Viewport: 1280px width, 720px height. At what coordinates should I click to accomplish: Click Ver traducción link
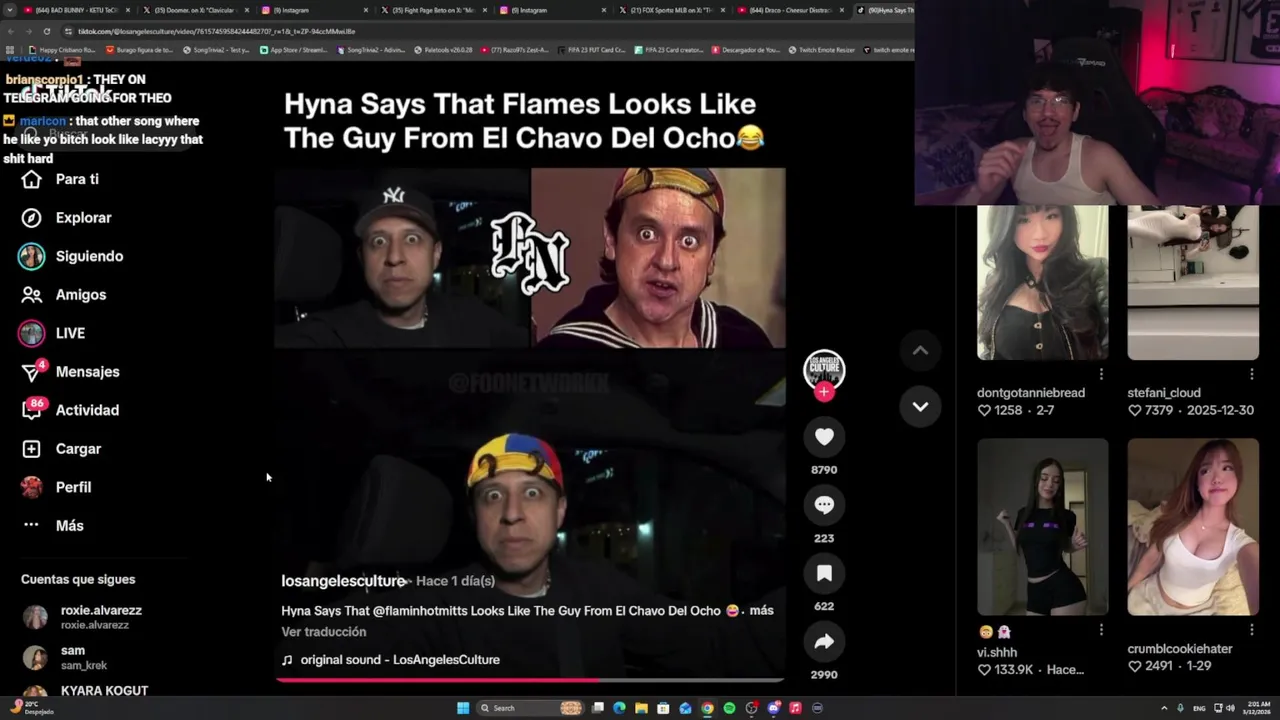pos(323,632)
